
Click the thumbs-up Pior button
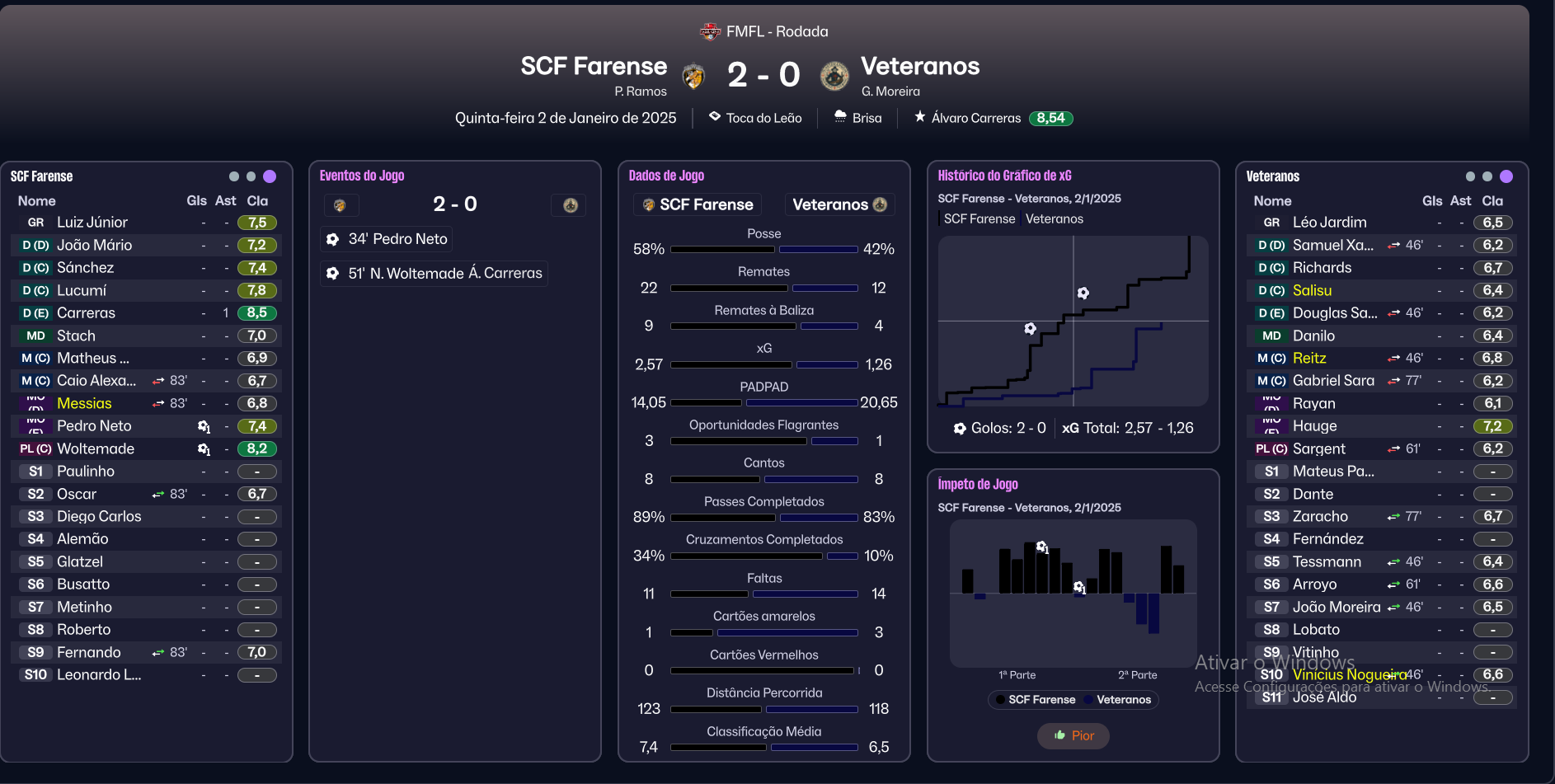tap(1073, 735)
